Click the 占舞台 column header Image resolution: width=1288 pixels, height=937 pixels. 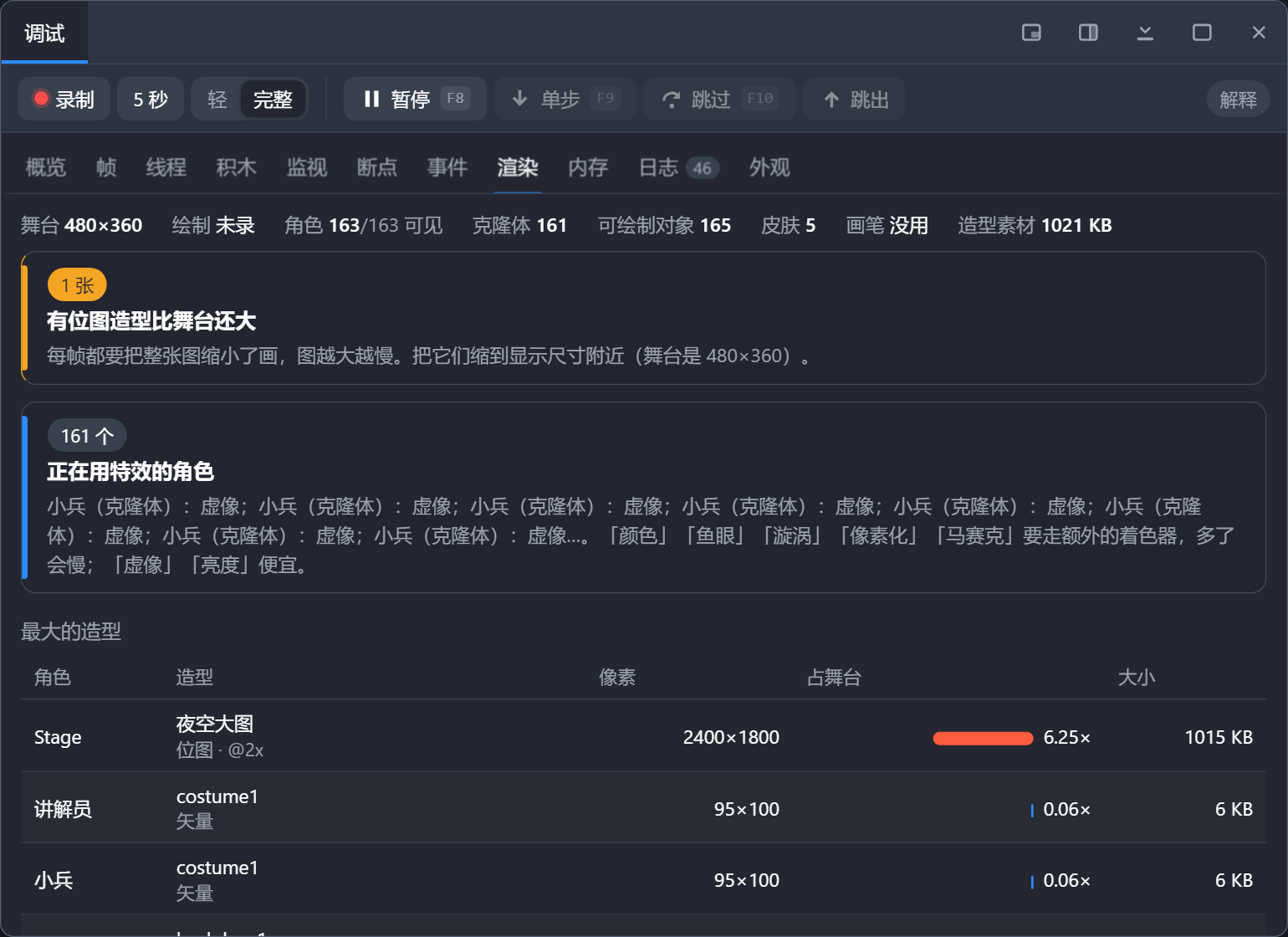pos(834,678)
